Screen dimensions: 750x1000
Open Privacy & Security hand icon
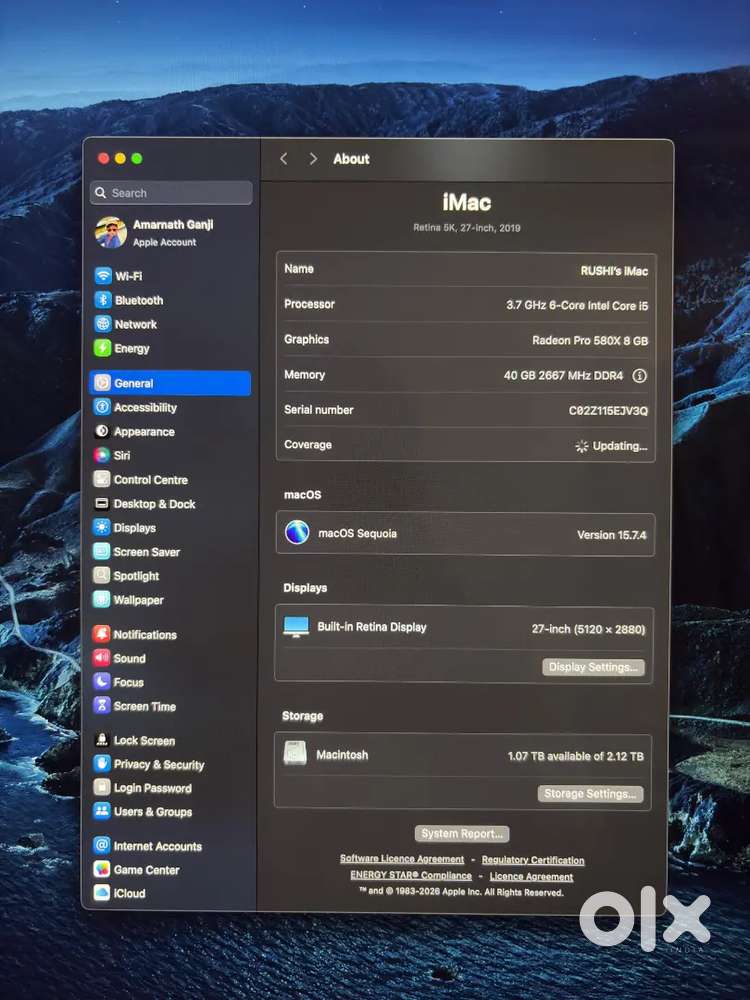point(101,763)
